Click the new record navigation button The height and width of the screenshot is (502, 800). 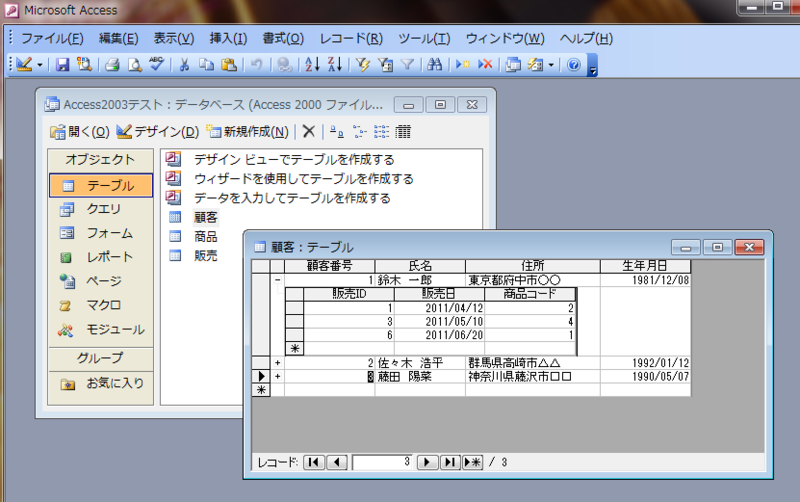click(x=472, y=462)
